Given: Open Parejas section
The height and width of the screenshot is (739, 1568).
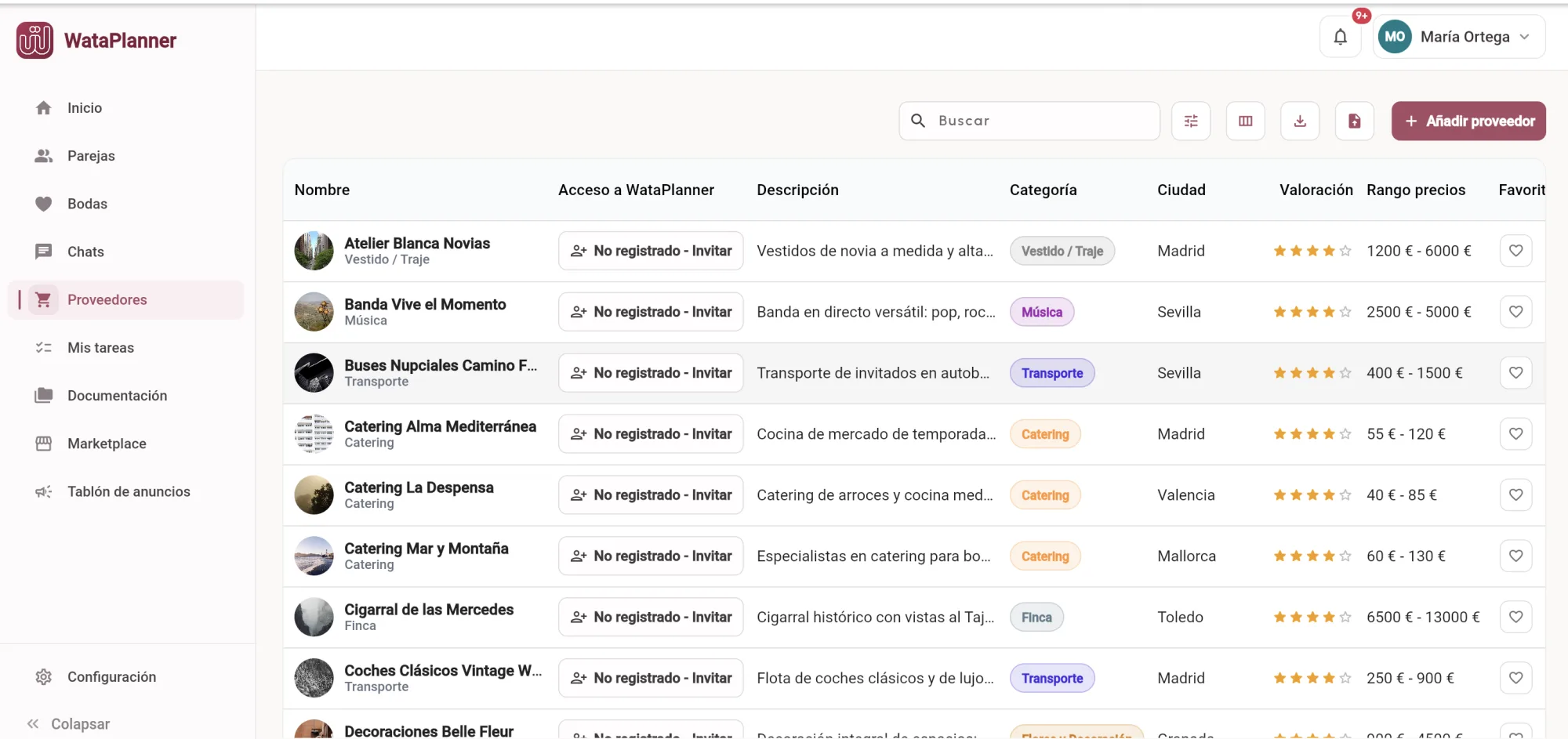Looking at the screenshot, I should tap(125, 156).
